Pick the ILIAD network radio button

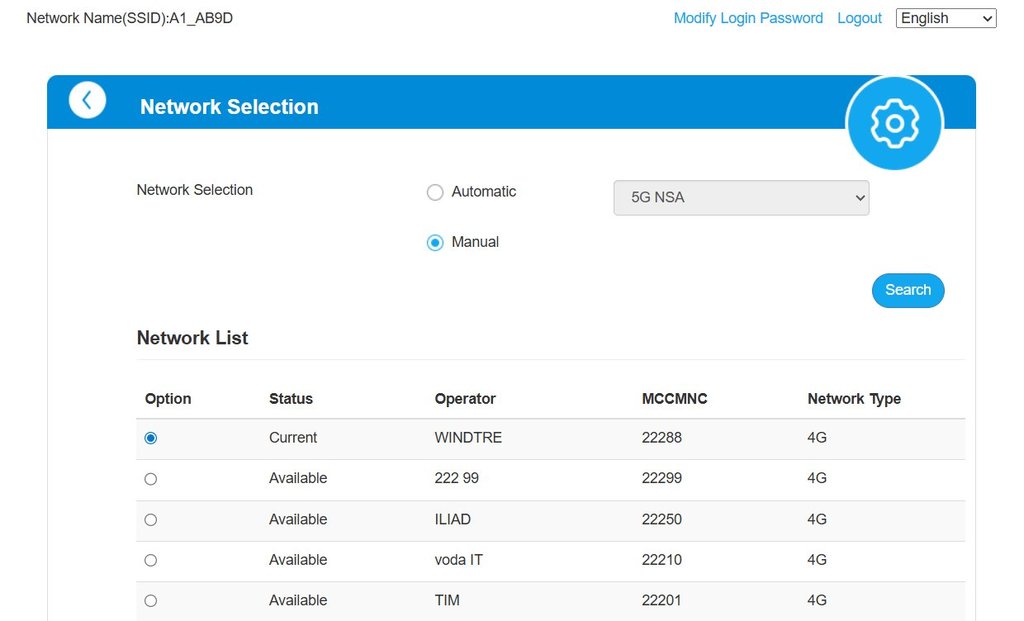click(151, 520)
